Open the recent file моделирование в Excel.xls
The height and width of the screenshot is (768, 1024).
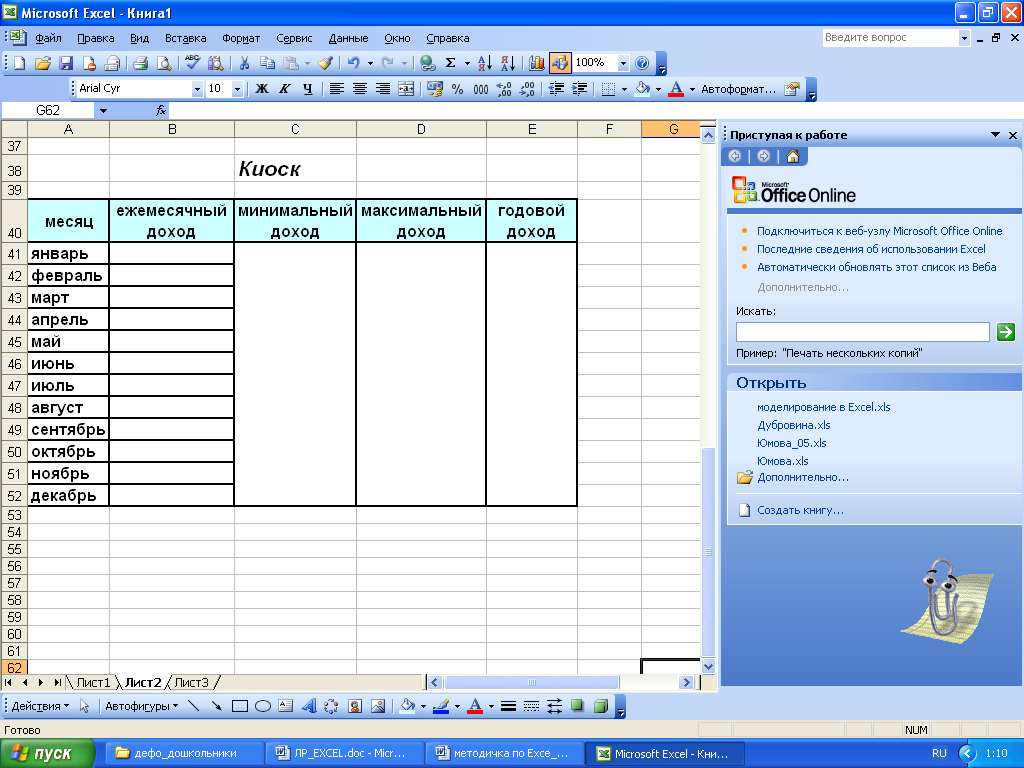[824, 407]
